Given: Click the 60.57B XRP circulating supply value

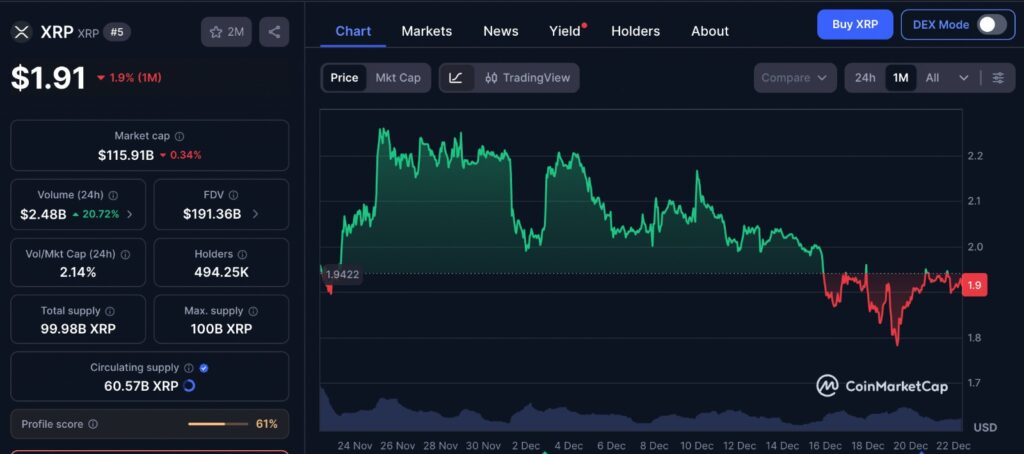Looking at the screenshot, I should click(141, 386).
